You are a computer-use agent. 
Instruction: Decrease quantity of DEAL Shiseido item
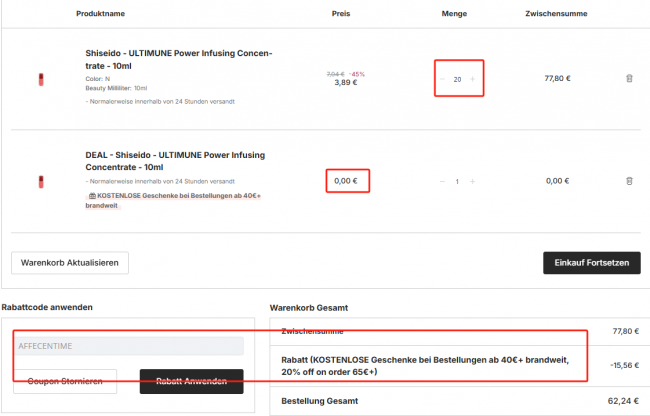pyautogui.click(x=442, y=181)
